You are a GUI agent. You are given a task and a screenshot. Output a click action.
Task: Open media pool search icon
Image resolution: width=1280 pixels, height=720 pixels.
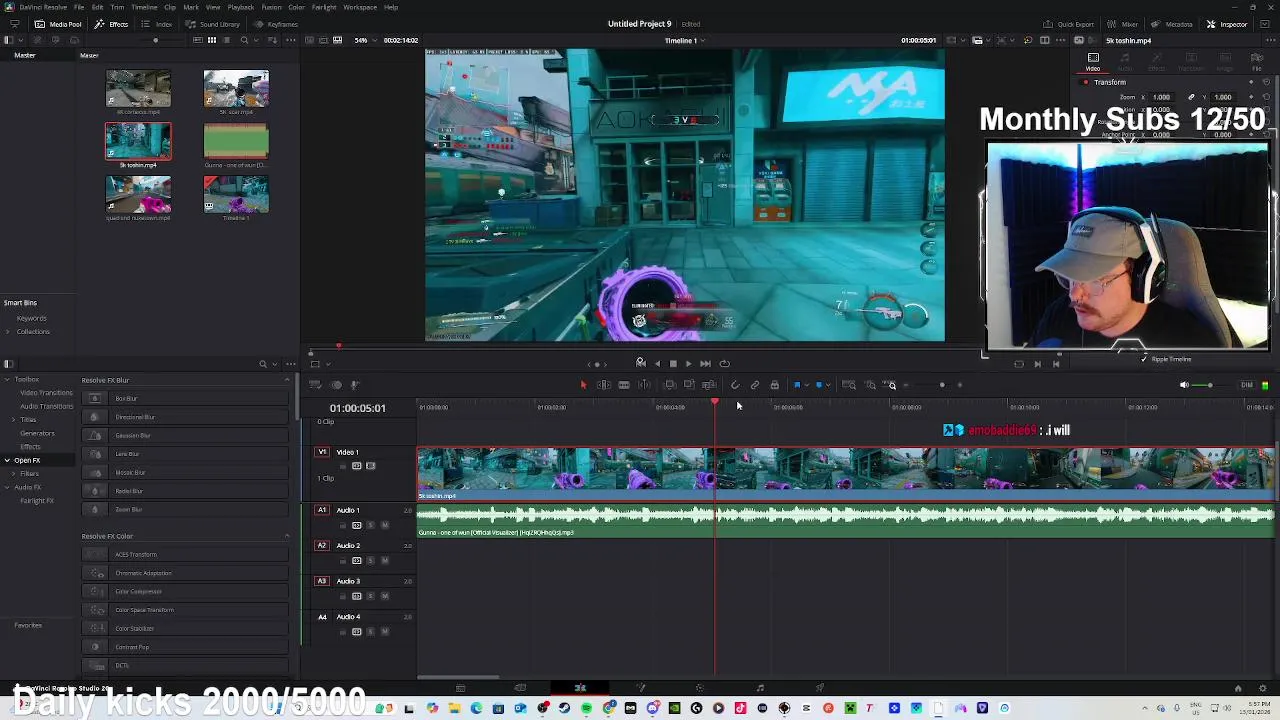coord(244,40)
